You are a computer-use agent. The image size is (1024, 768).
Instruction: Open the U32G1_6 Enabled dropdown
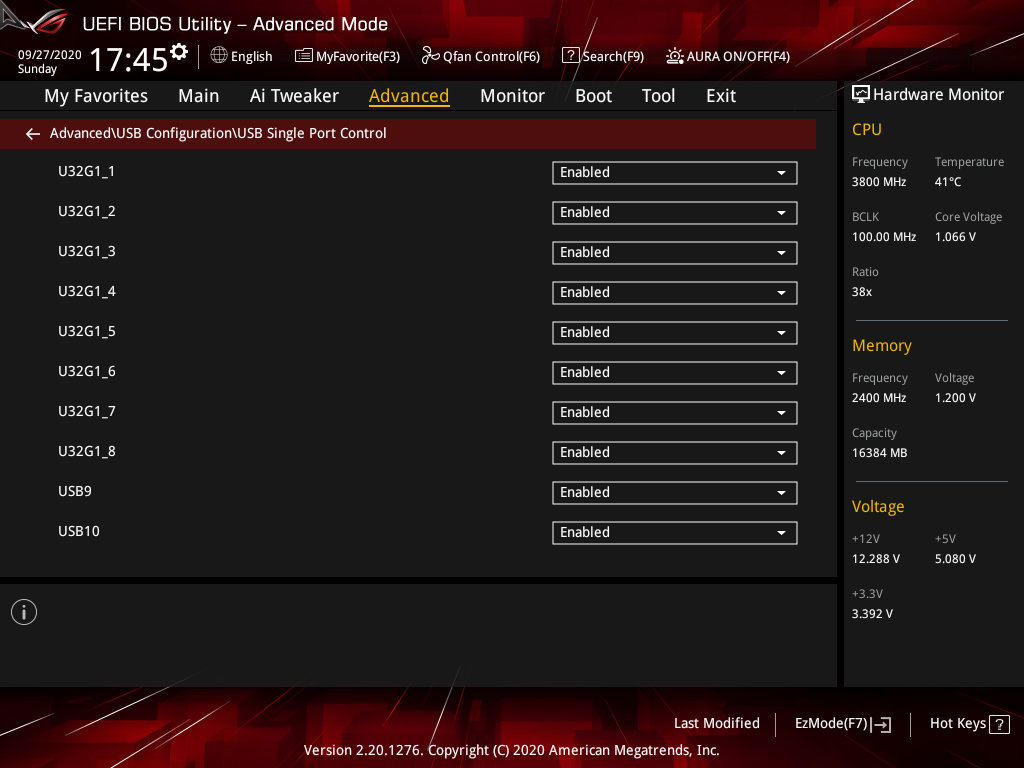point(675,373)
